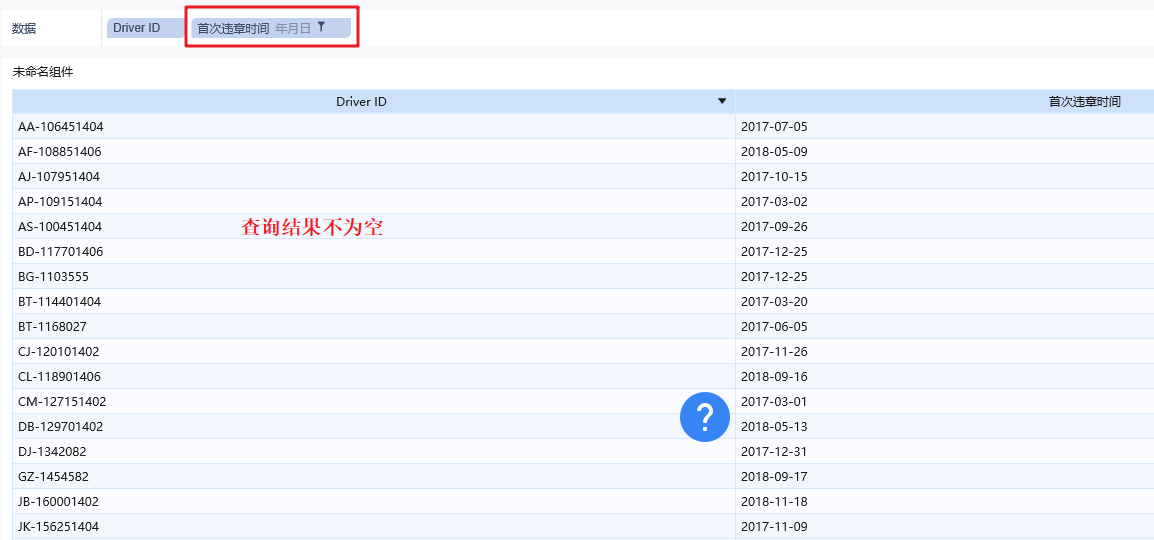Click the filter funnel icon on 首次违章时间 field
The width and height of the screenshot is (1154, 540).
pyautogui.click(x=321, y=27)
